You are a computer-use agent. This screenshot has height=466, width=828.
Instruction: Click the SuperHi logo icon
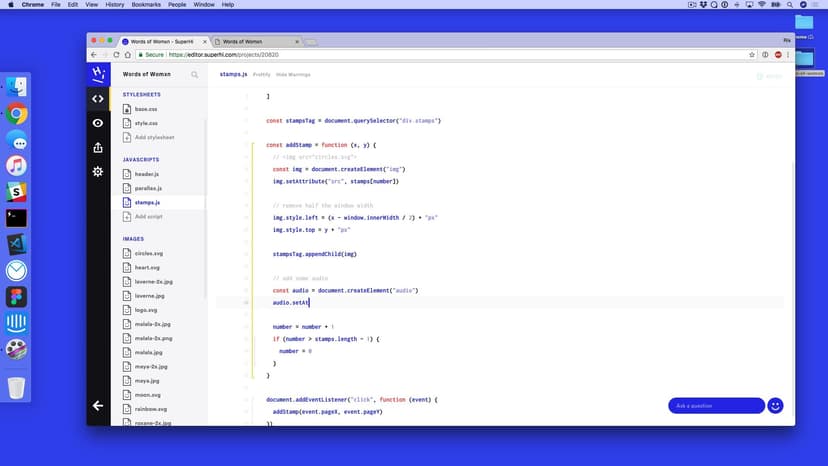coord(97,74)
